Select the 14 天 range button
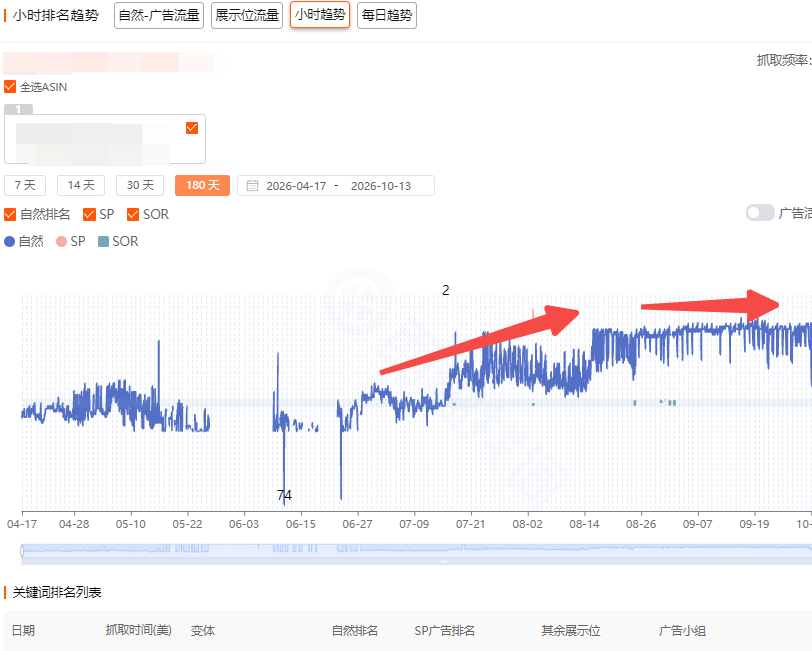 (81, 185)
